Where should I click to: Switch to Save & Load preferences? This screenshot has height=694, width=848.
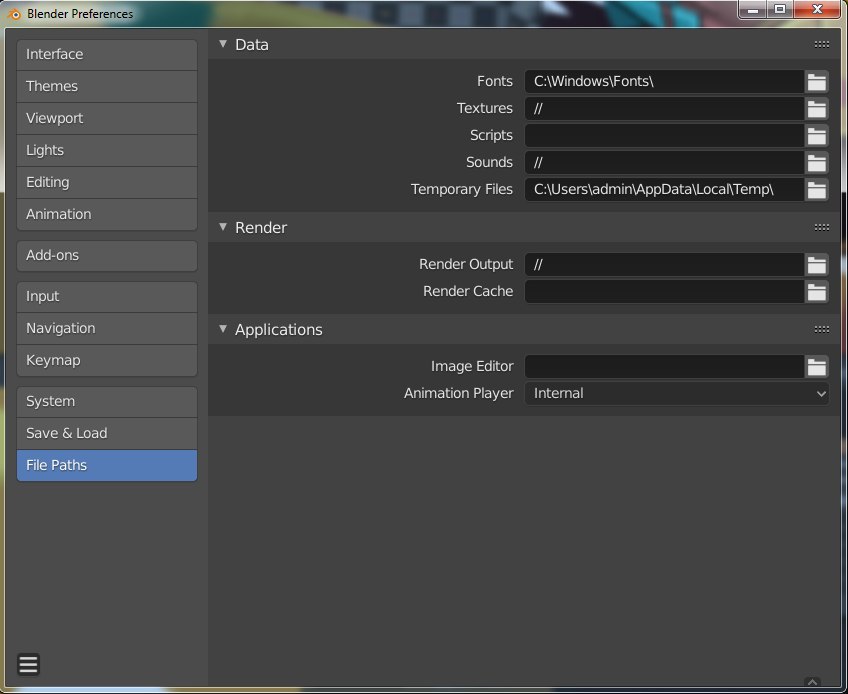(107, 433)
